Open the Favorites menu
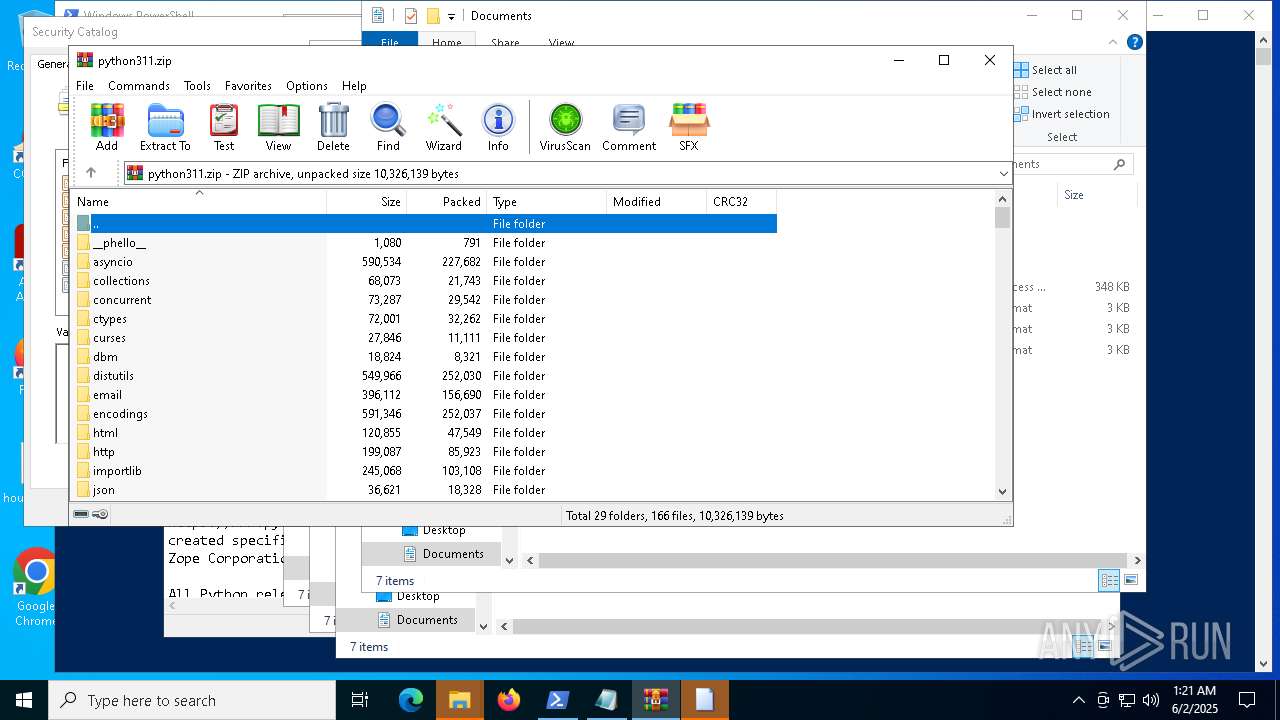 pyautogui.click(x=248, y=86)
